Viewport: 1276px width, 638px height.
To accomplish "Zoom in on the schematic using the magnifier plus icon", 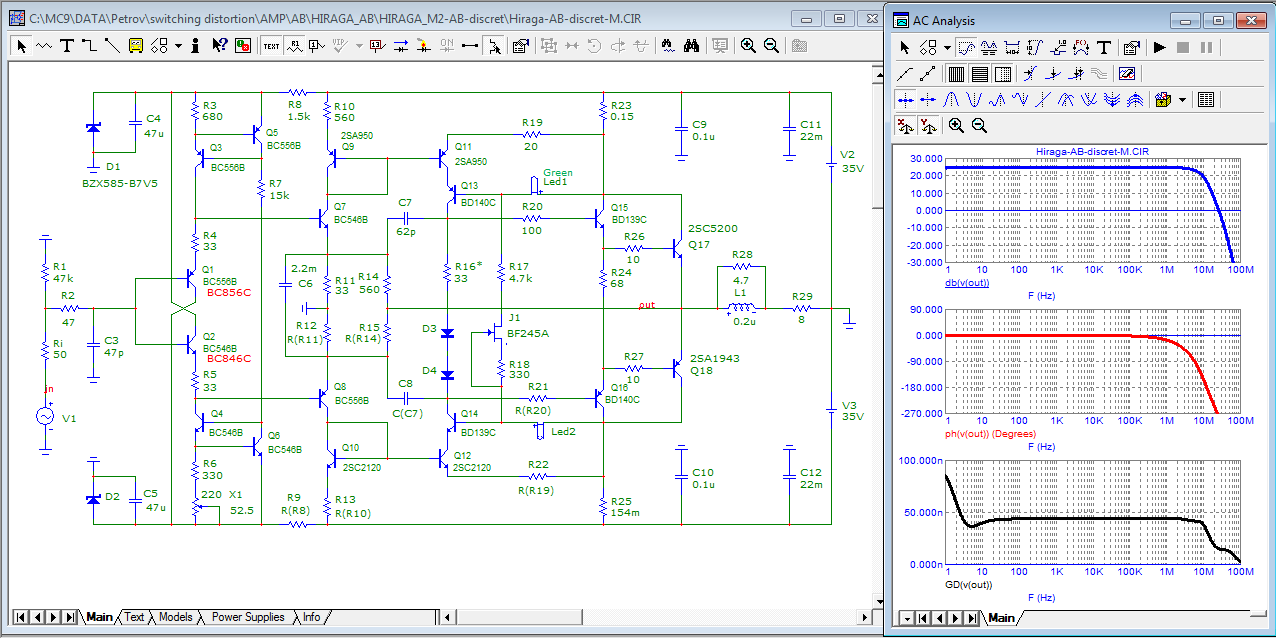I will coord(748,45).
